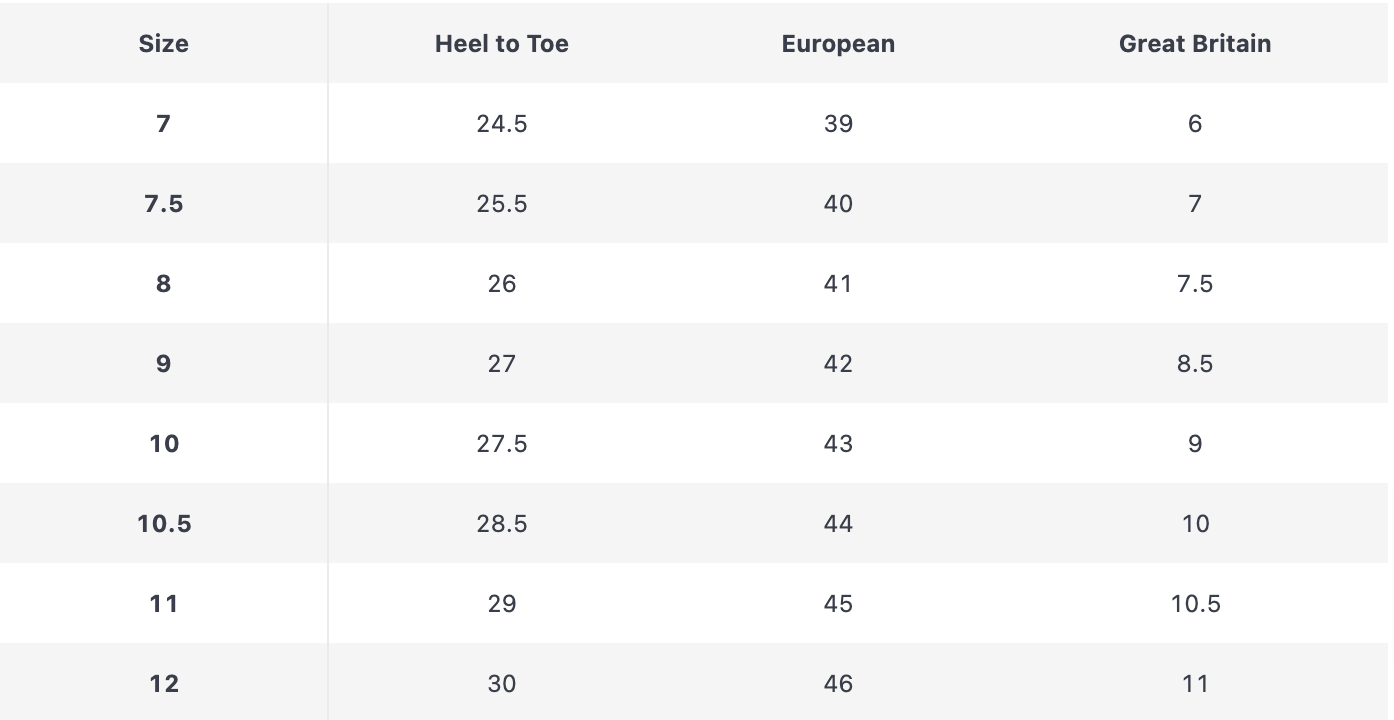Select size 7 row label
Viewport: 1394px width, 720px height.
(163, 124)
